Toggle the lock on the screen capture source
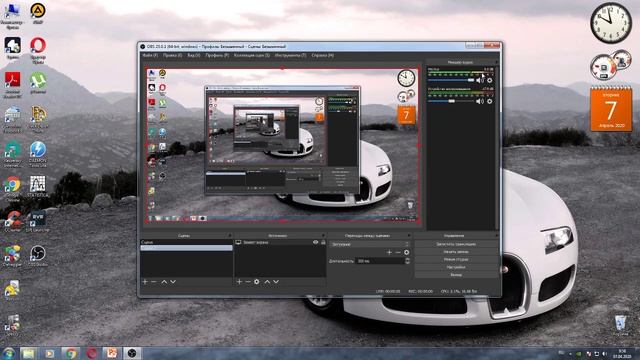 323,242
